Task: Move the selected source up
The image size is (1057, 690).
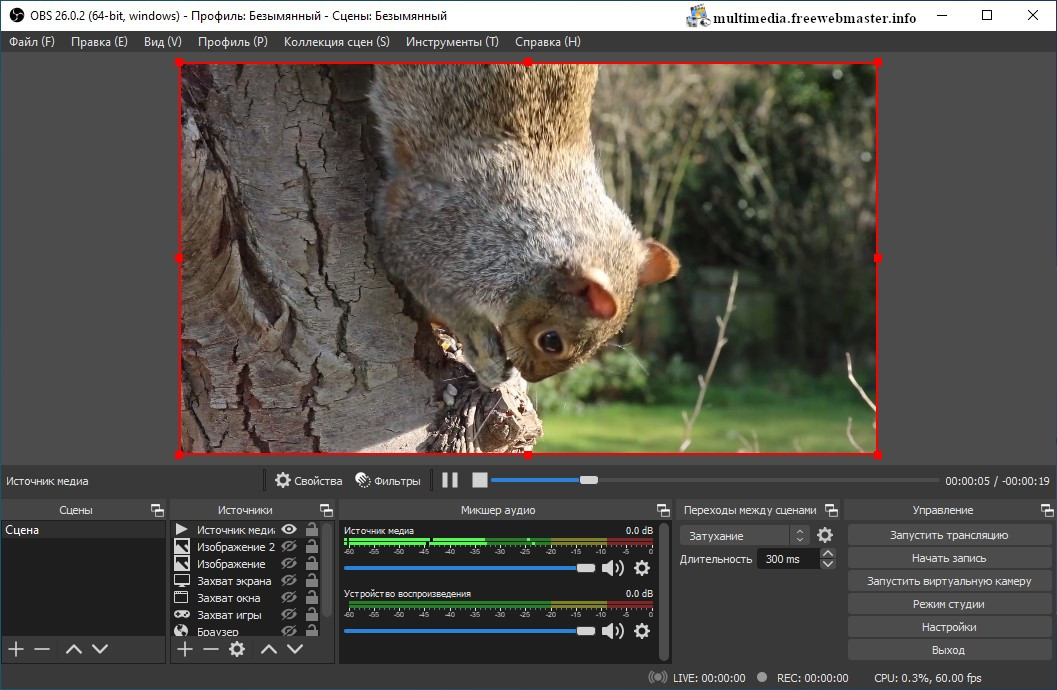Action: click(269, 649)
